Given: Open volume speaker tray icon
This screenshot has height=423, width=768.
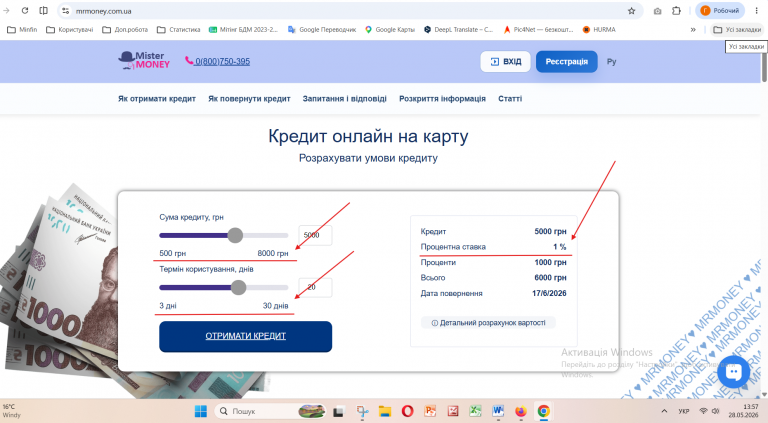Looking at the screenshot, I should click(716, 411).
